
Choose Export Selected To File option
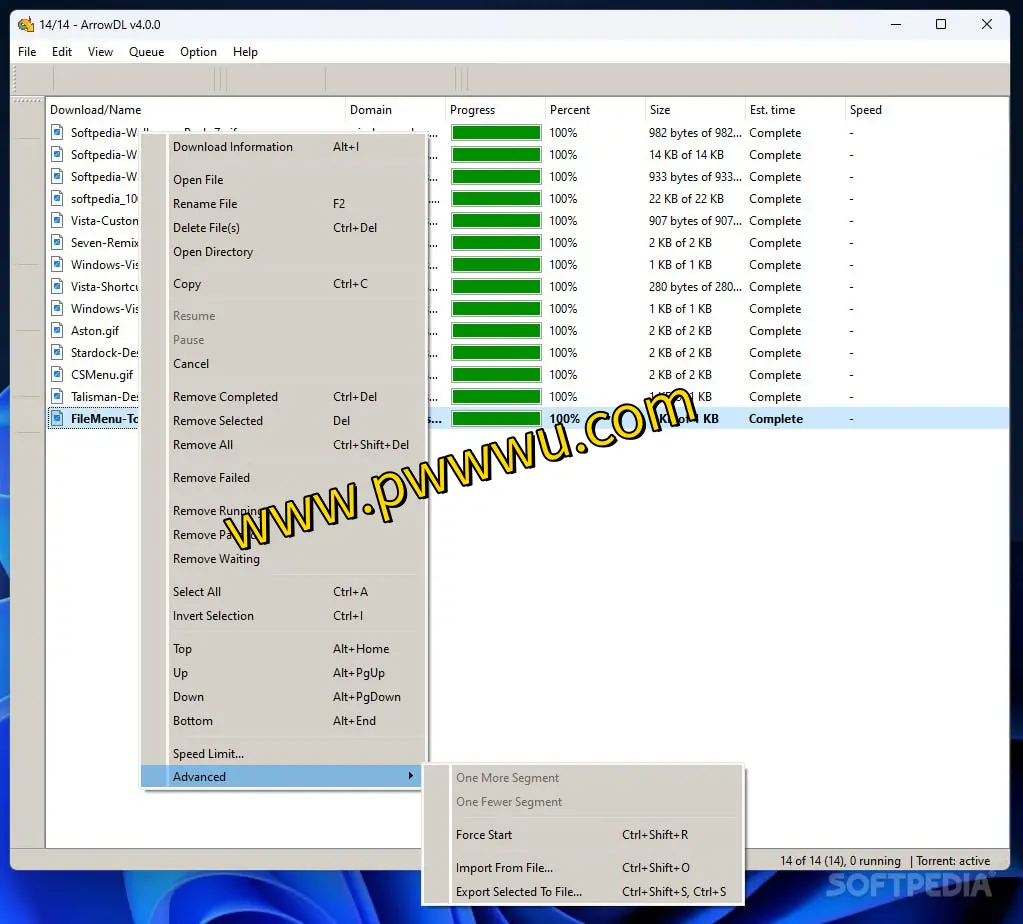click(x=518, y=892)
